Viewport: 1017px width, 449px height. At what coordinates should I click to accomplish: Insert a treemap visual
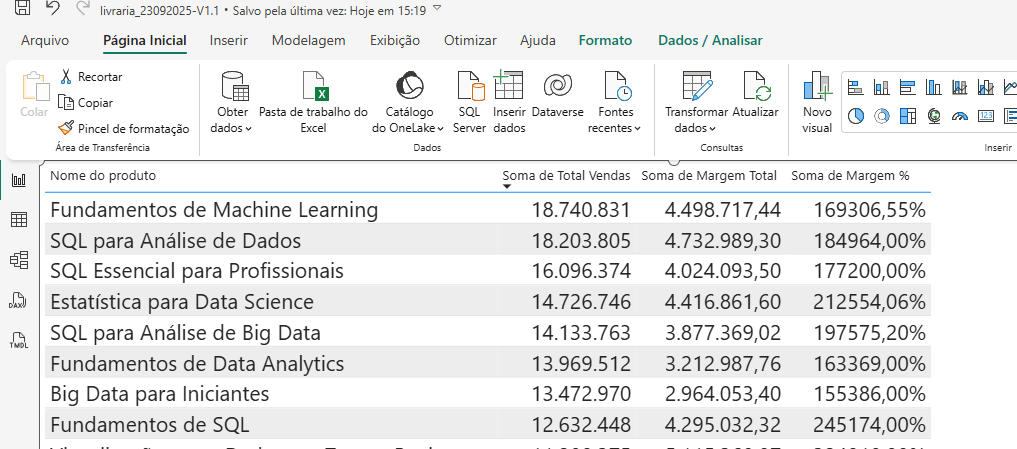(907, 116)
